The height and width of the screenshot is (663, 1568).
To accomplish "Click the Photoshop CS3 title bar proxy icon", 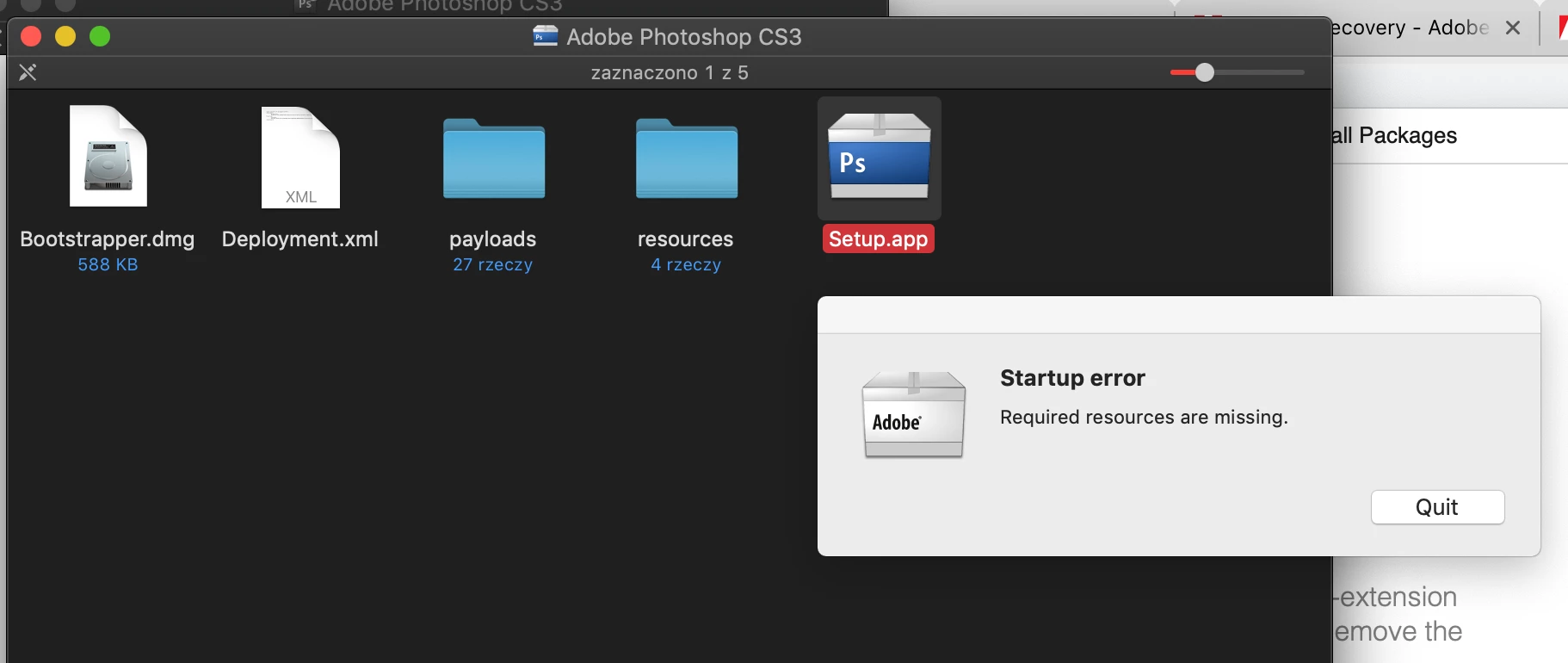I will click(545, 36).
